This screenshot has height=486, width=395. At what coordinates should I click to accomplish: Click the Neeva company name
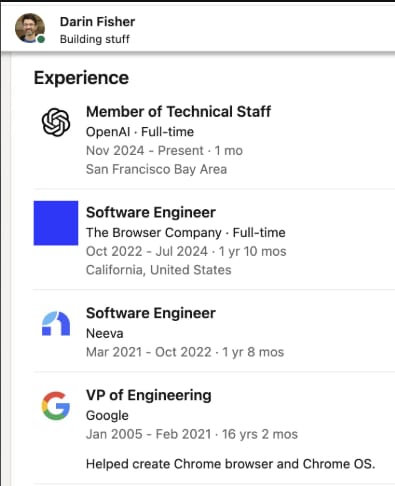[x=105, y=333]
